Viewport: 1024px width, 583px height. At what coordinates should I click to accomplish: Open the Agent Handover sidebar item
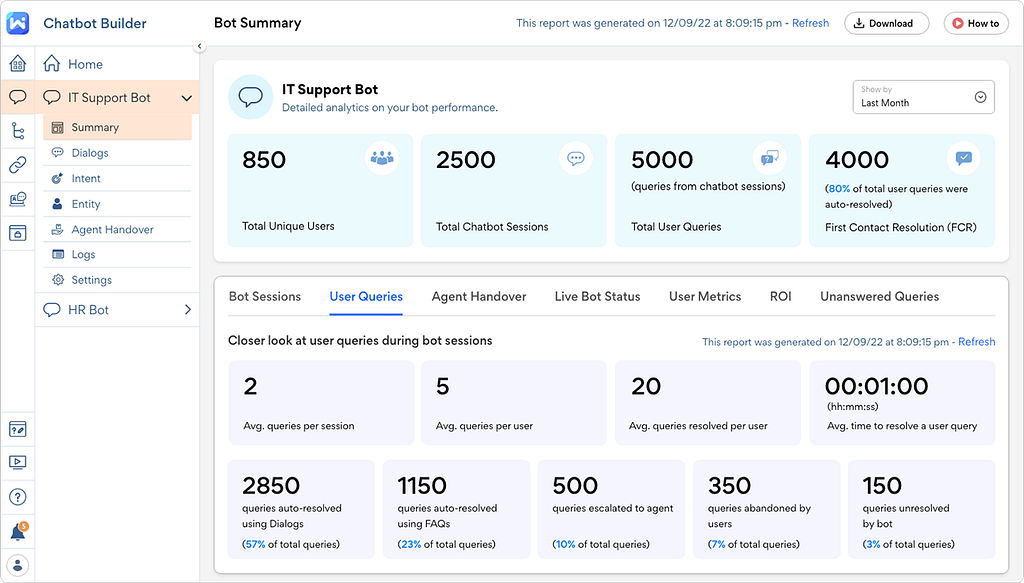pos(112,229)
